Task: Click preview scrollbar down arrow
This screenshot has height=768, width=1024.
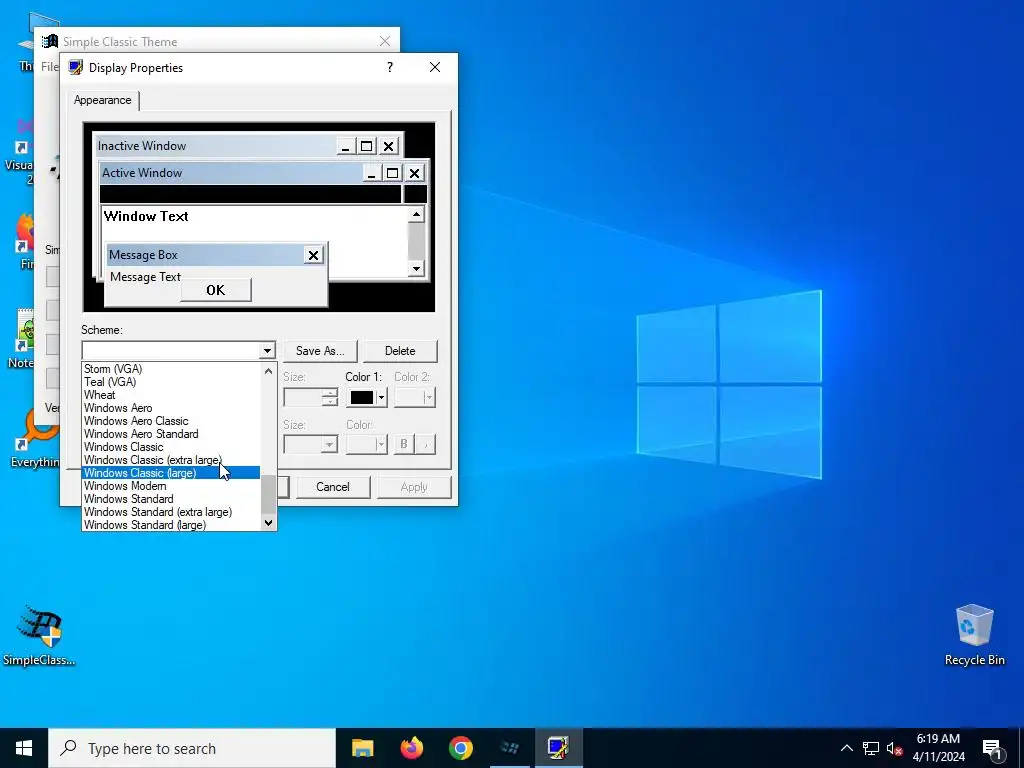Action: 417,268
